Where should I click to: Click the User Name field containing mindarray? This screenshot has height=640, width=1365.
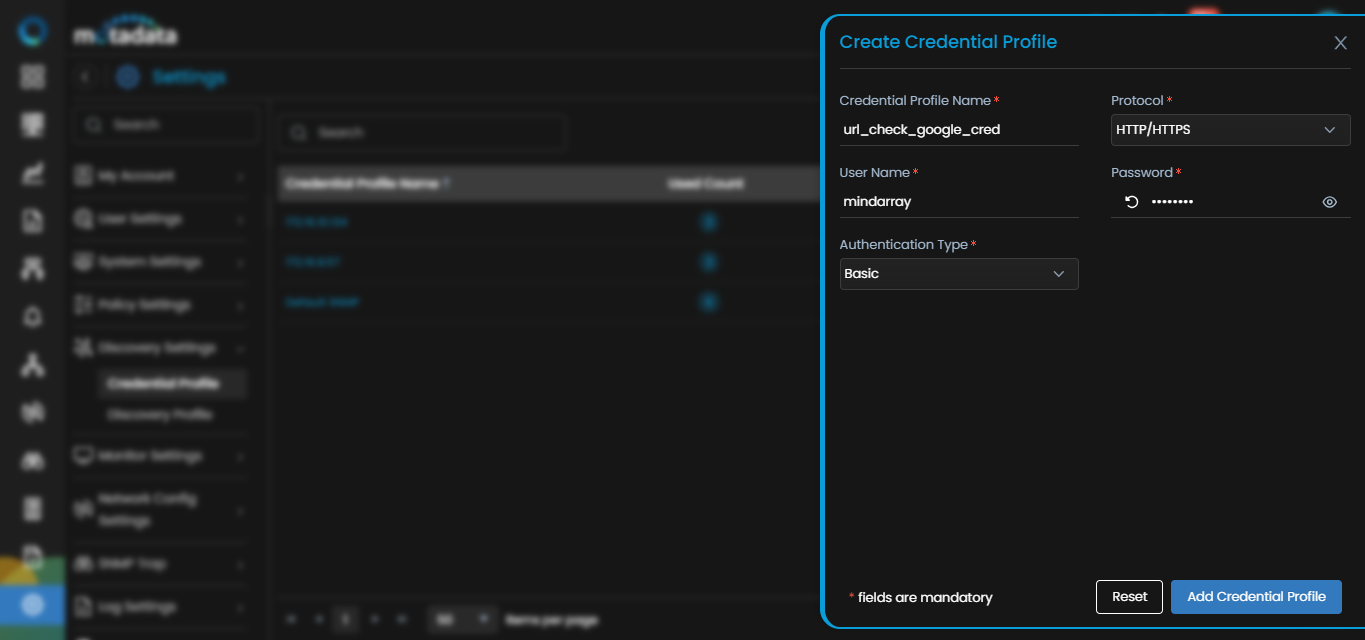click(x=959, y=201)
